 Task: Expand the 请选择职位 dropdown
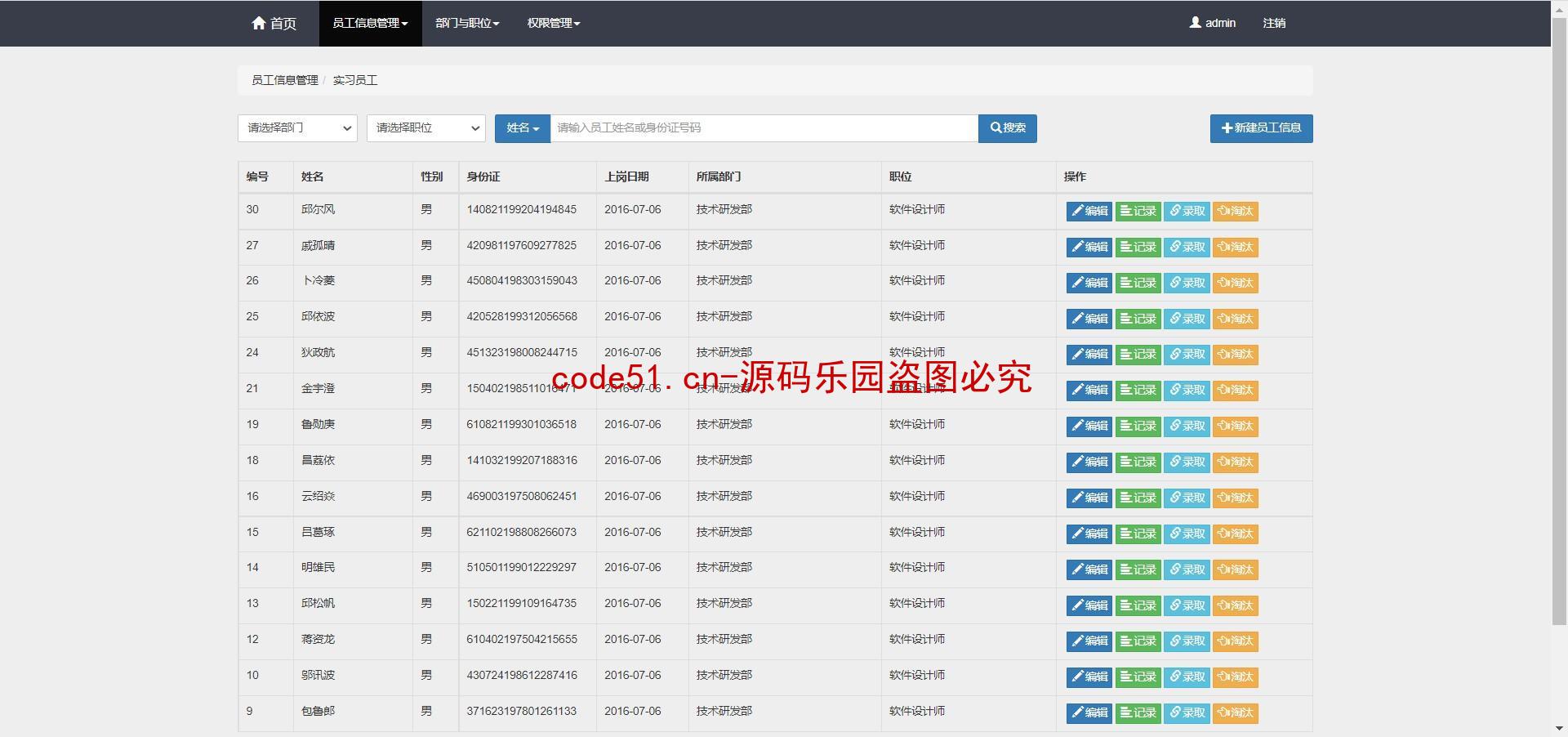426,128
